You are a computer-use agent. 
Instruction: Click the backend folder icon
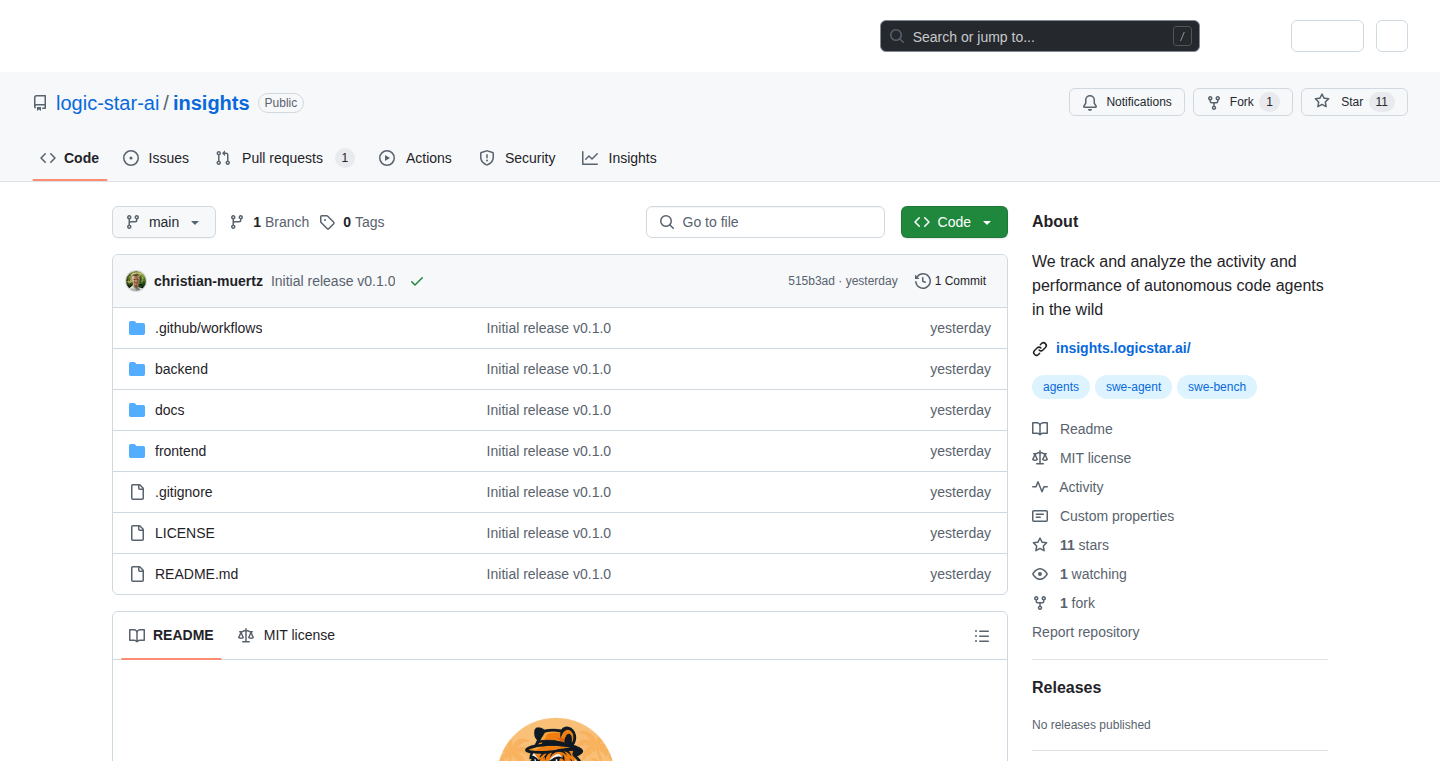tap(137, 369)
